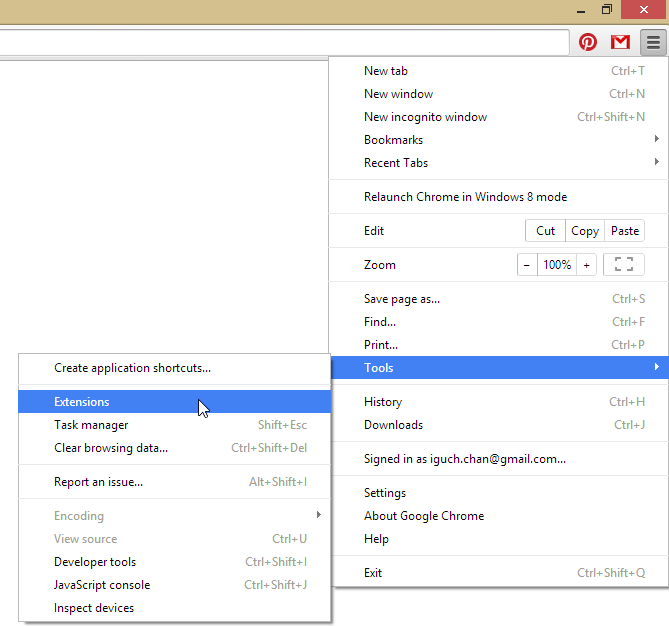Click inside the address bar
This screenshot has width=669, height=626.
(x=284, y=42)
